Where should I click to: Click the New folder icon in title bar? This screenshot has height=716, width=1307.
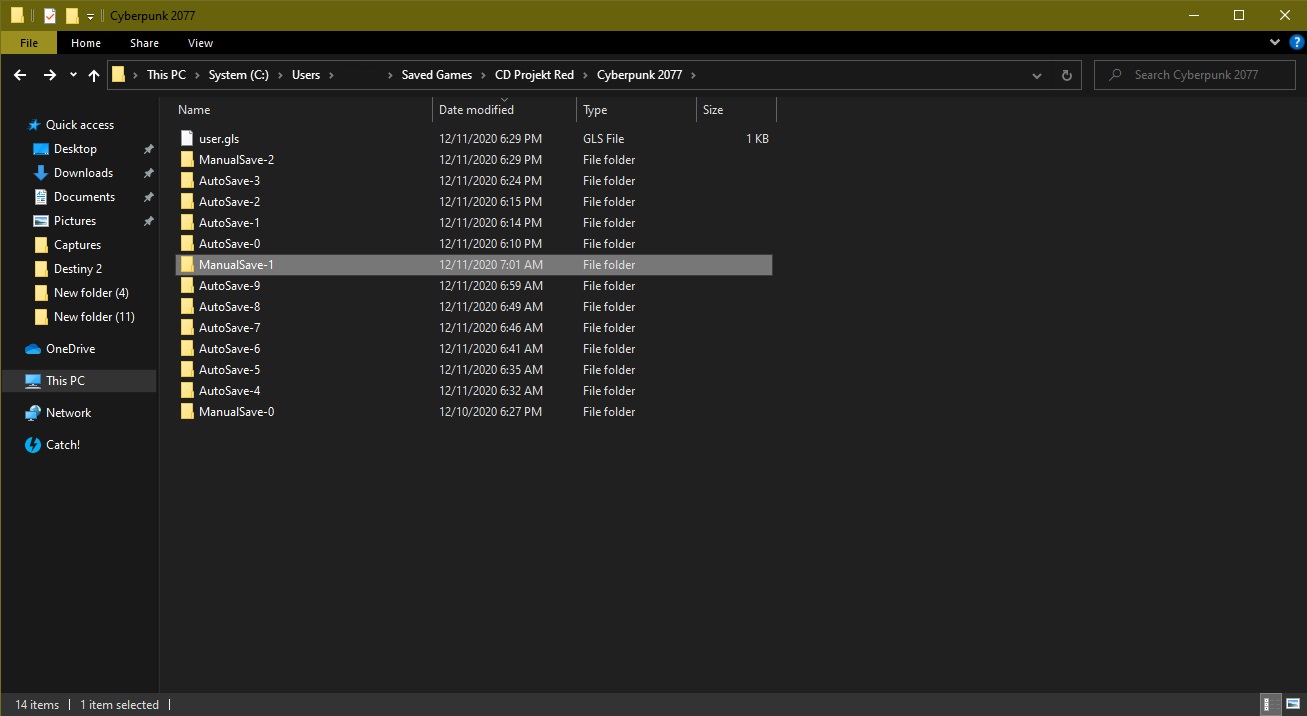pyautogui.click(x=71, y=15)
